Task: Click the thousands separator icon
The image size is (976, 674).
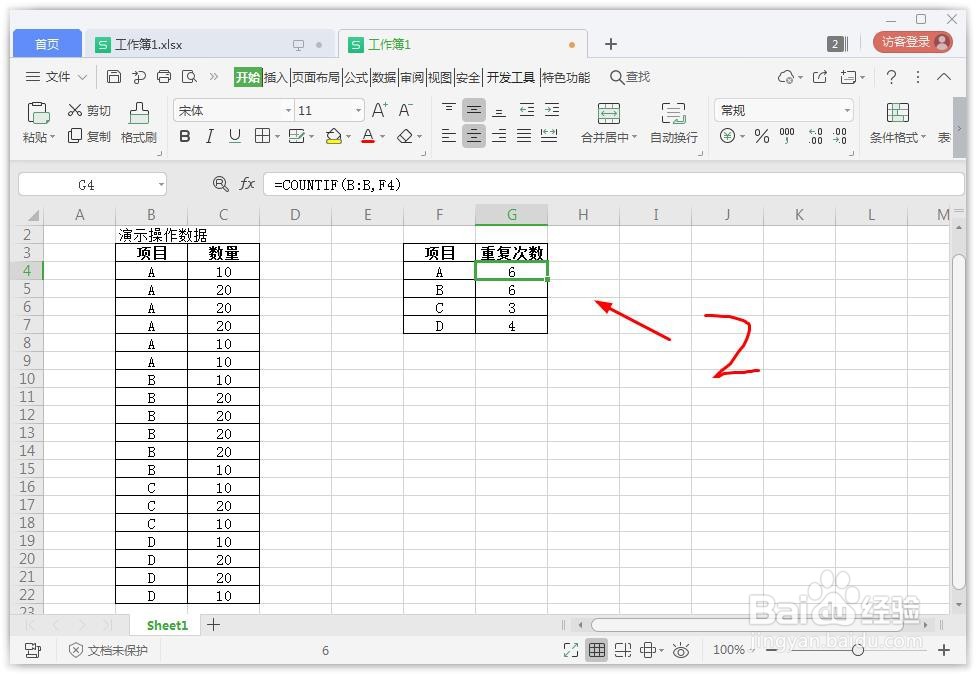Action: pyautogui.click(x=787, y=136)
